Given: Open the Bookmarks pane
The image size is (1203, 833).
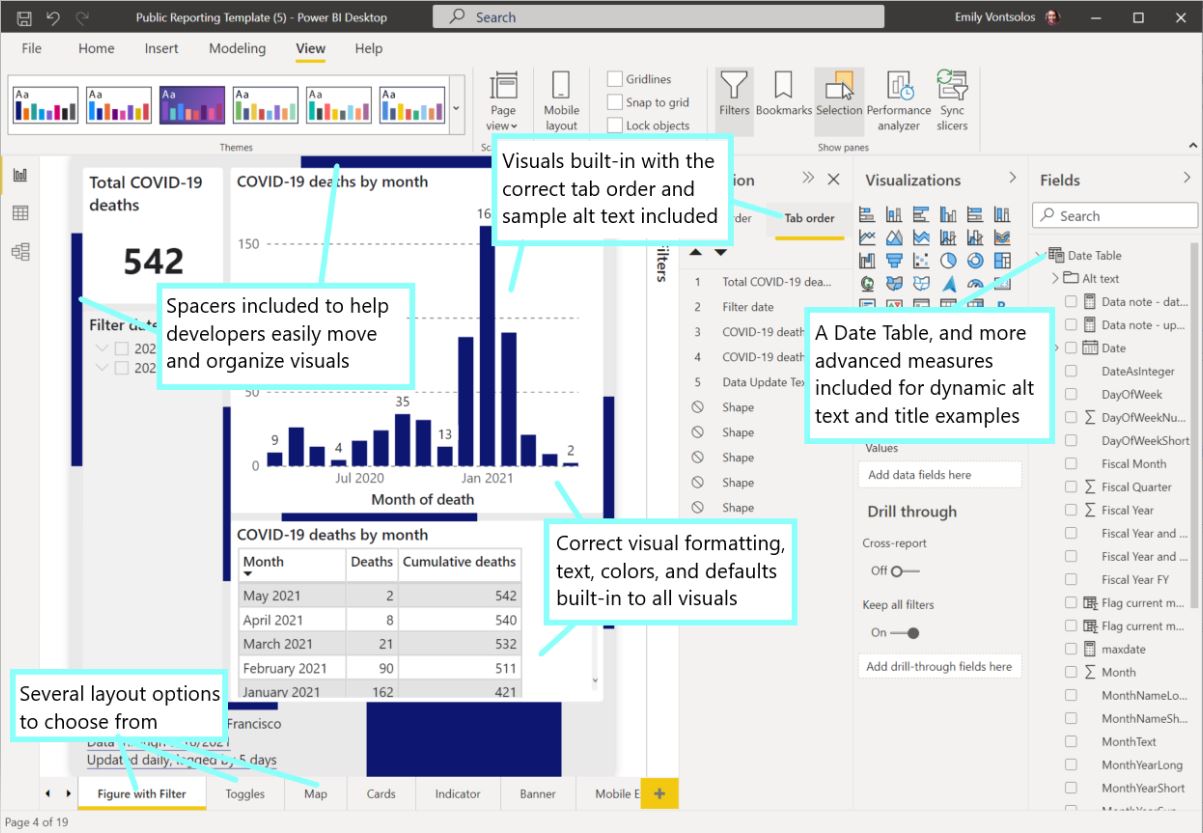Looking at the screenshot, I should [784, 99].
